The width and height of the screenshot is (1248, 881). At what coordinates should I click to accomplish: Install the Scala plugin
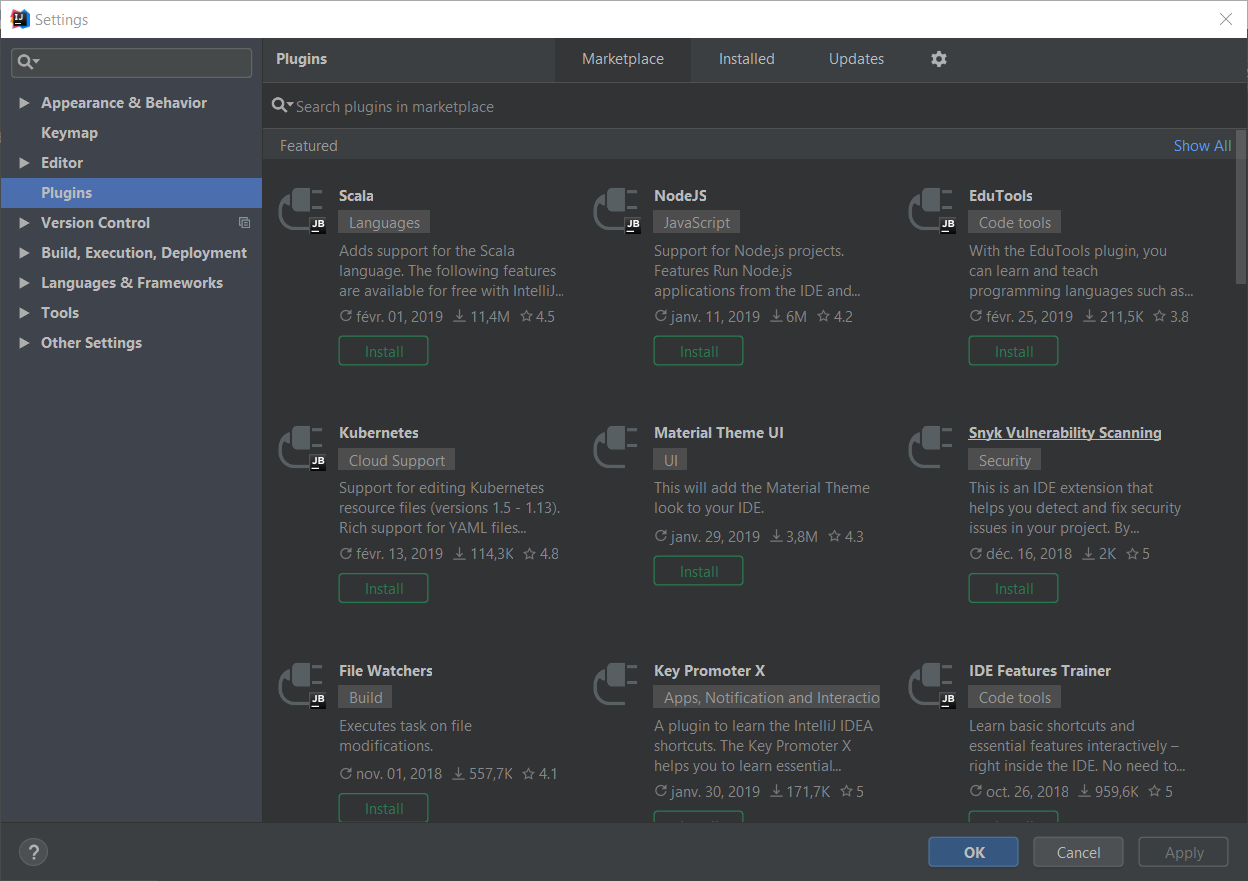(x=383, y=351)
